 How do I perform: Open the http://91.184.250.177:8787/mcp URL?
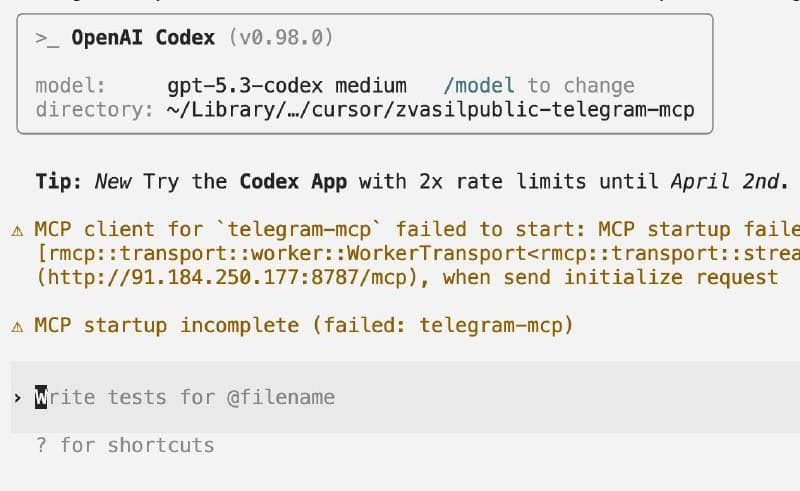227,278
